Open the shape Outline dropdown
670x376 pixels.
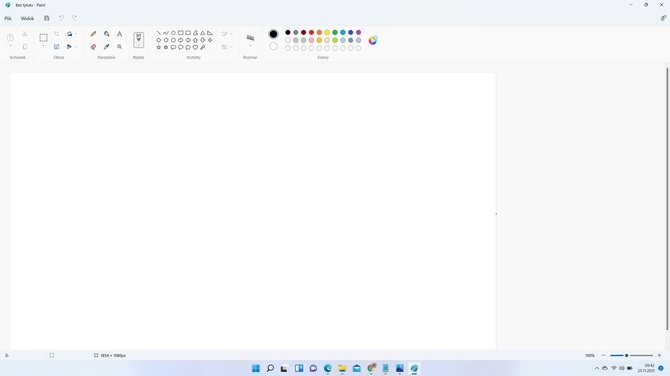coord(226,34)
